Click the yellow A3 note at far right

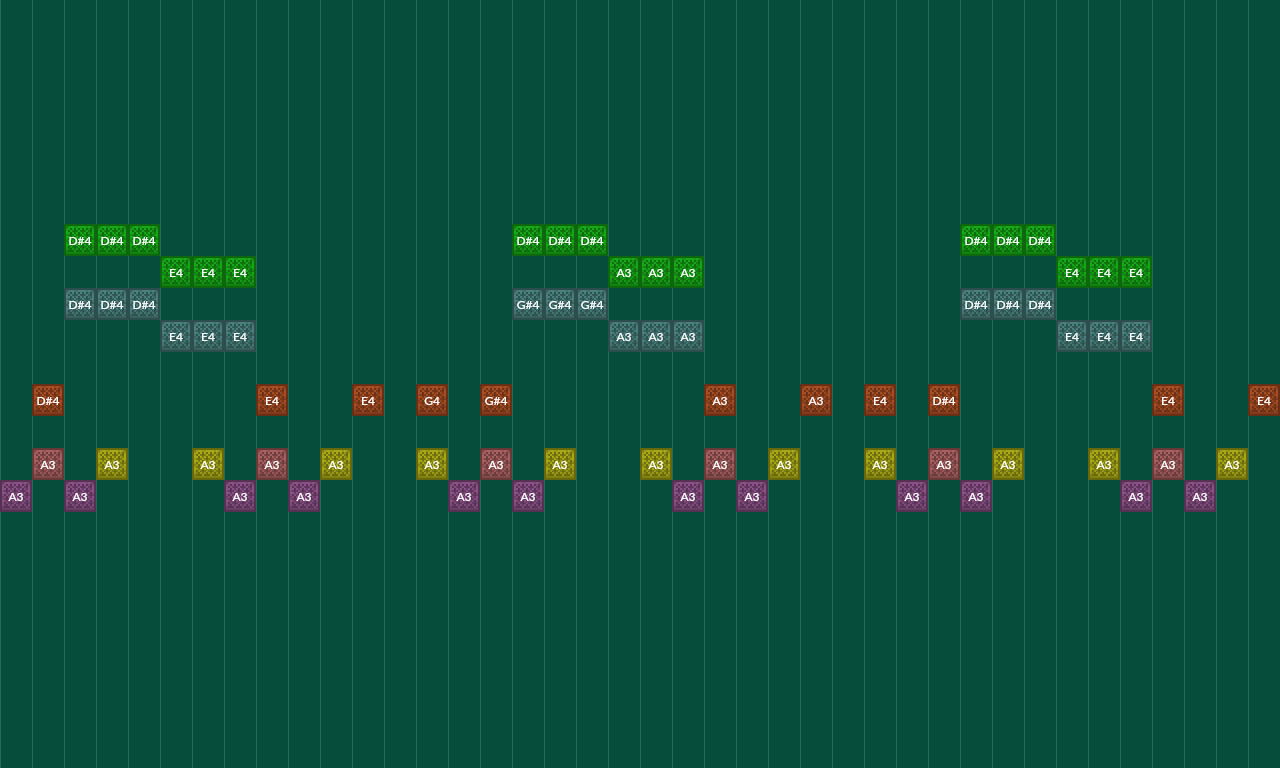tap(1232, 464)
